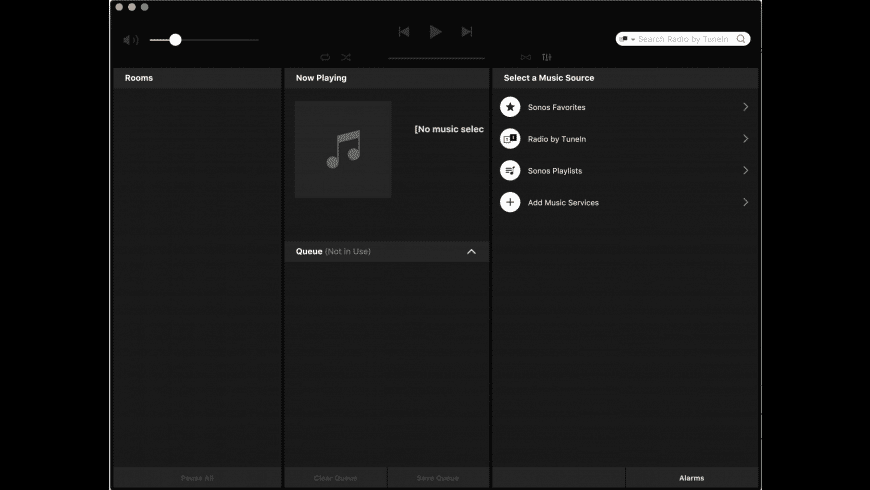Viewport: 870px width, 490px height.
Task: Click the Sonos Favorites star icon
Action: [x=510, y=107]
